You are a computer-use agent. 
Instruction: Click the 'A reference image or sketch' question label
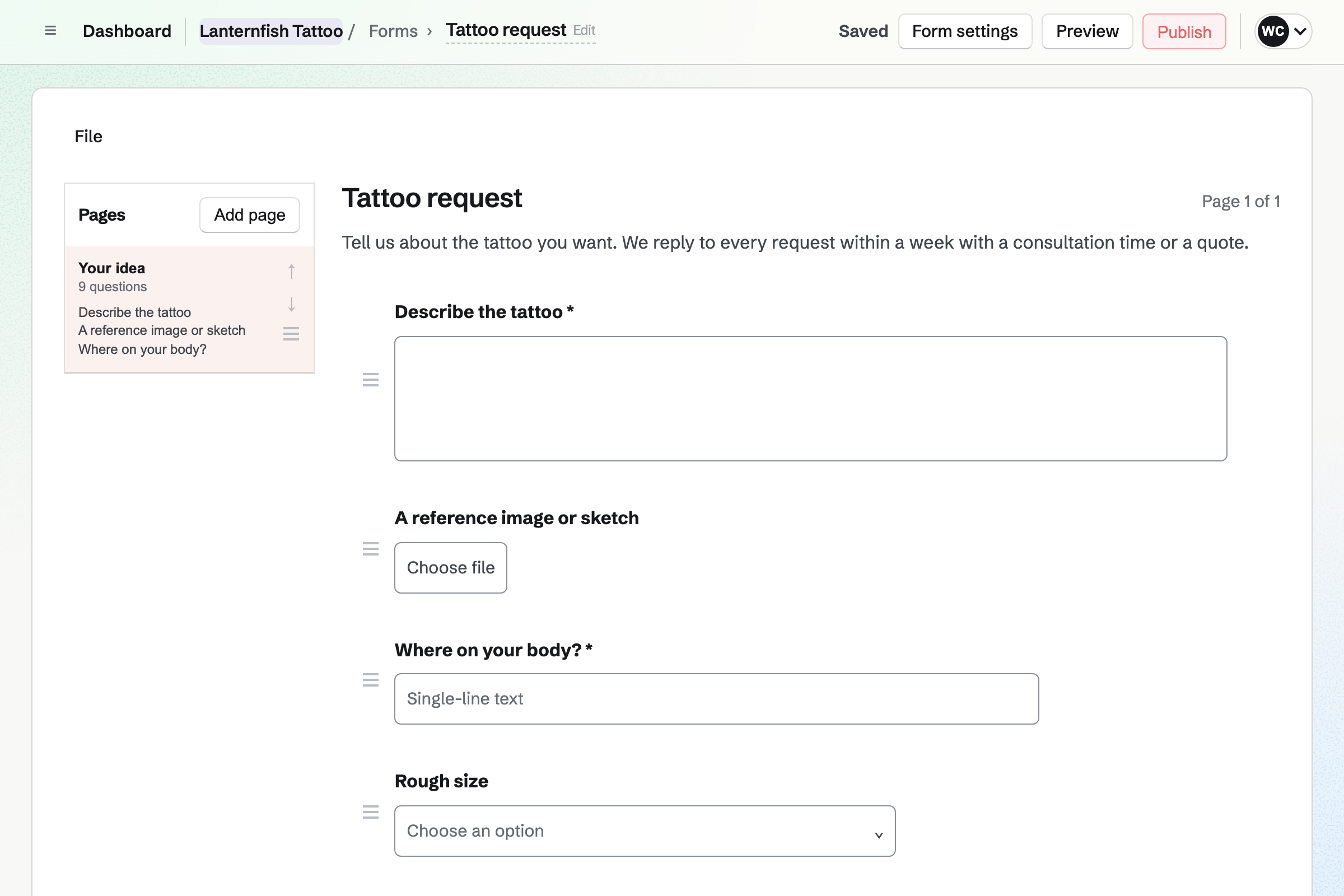(516, 517)
